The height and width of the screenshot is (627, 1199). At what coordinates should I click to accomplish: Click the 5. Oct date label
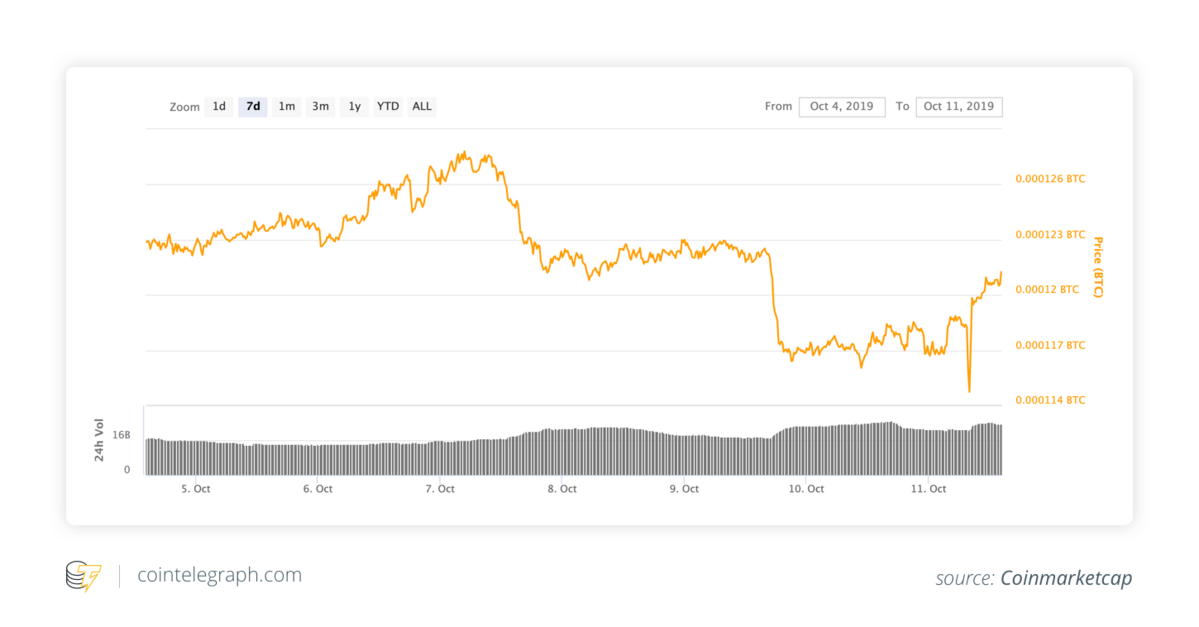pyautogui.click(x=194, y=489)
